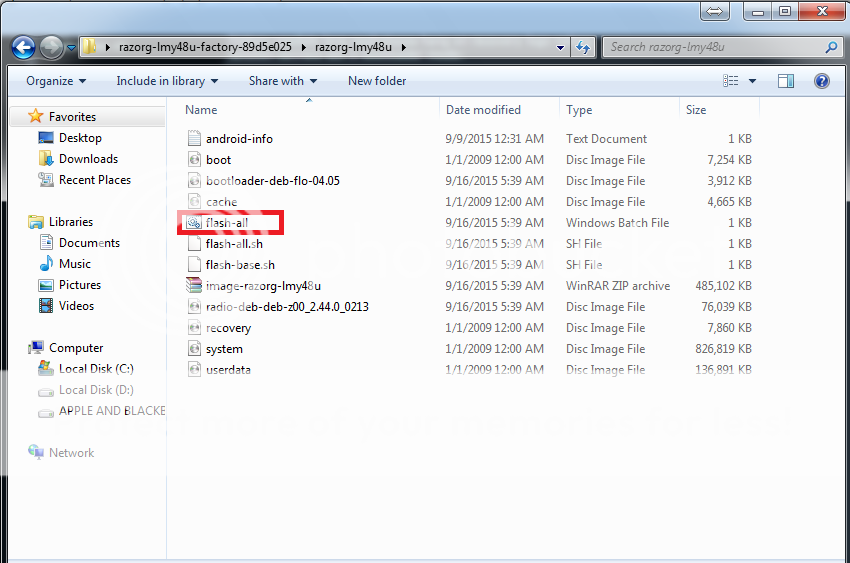
Task: Click the Help question mark icon
Action: point(821,81)
